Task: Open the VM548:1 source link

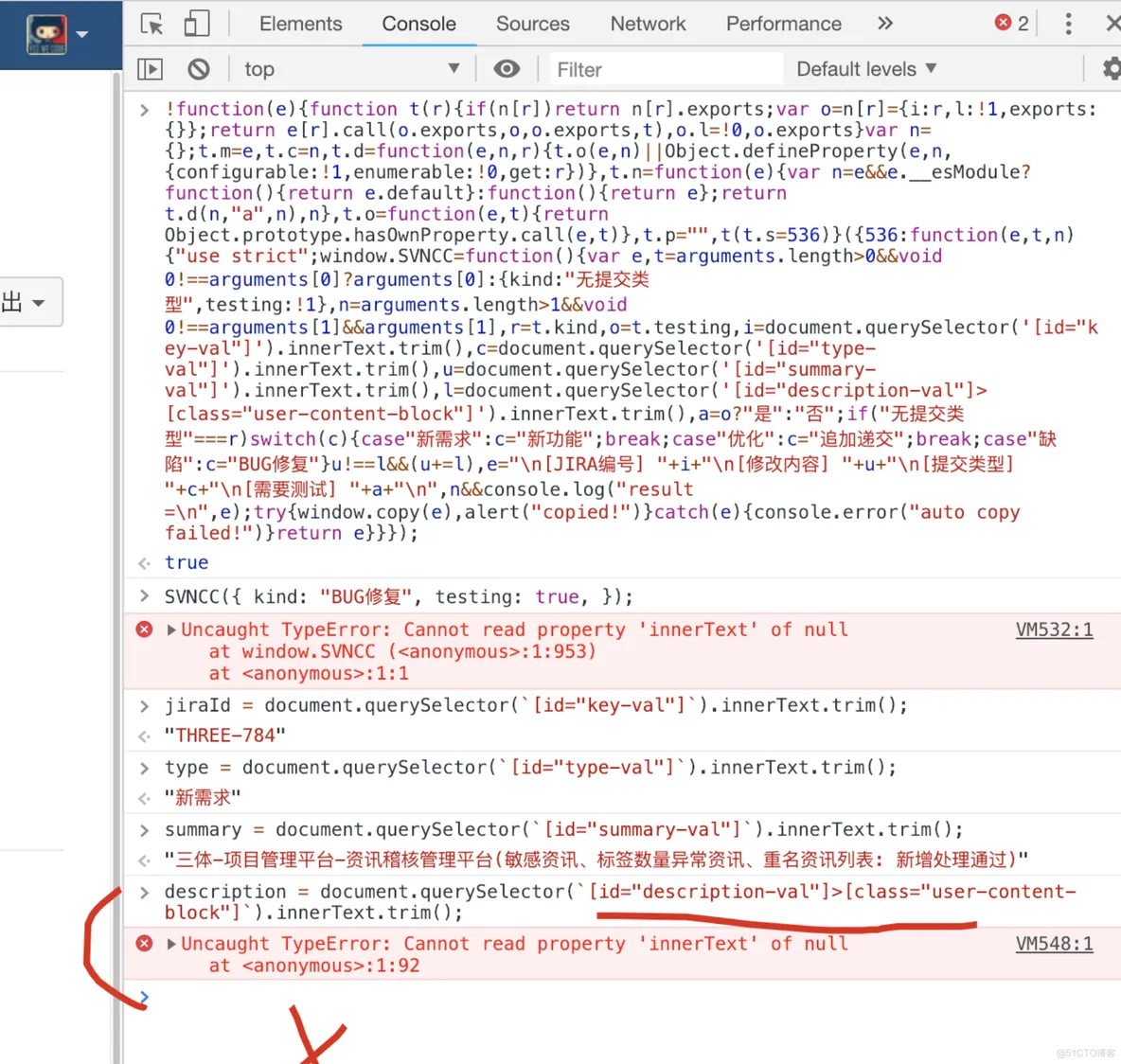Action: [1054, 944]
